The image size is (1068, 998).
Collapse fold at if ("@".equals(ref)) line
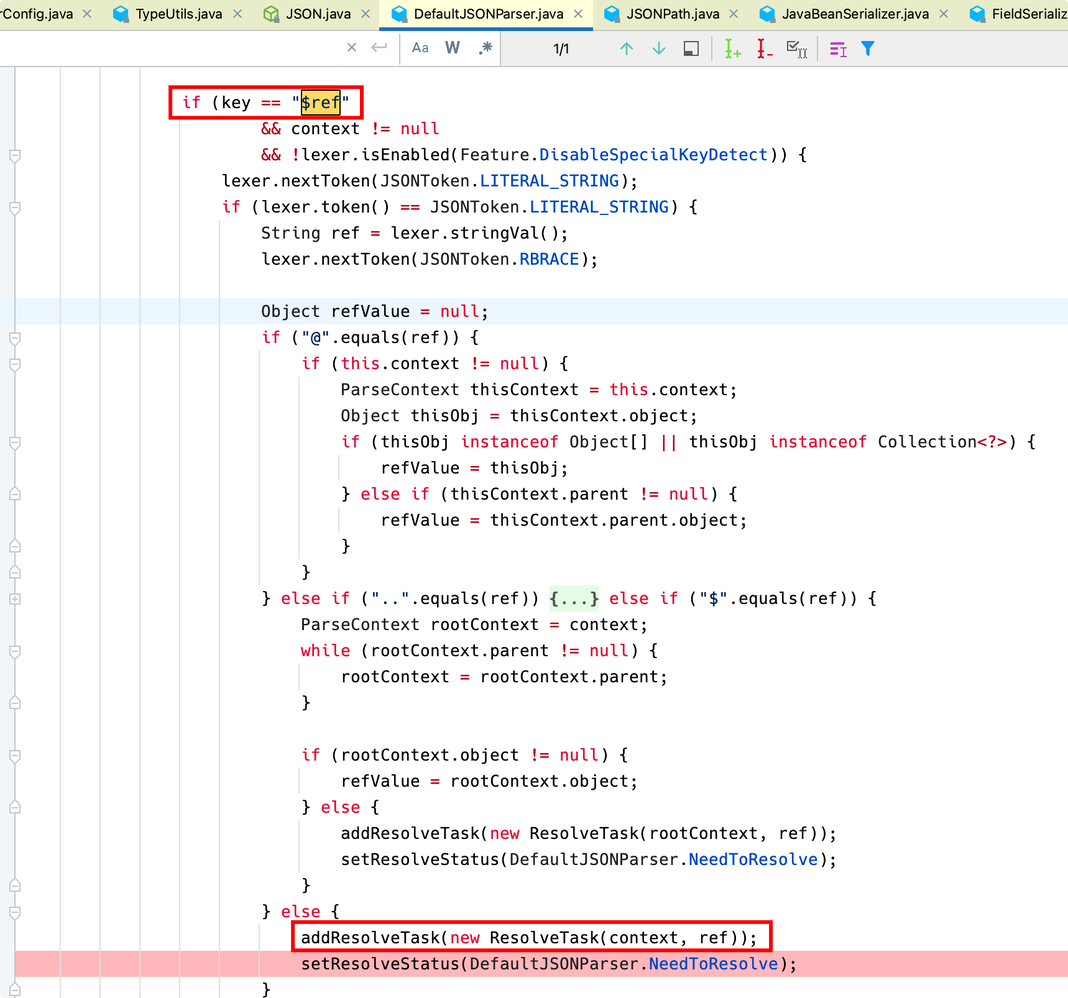tap(15, 339)
